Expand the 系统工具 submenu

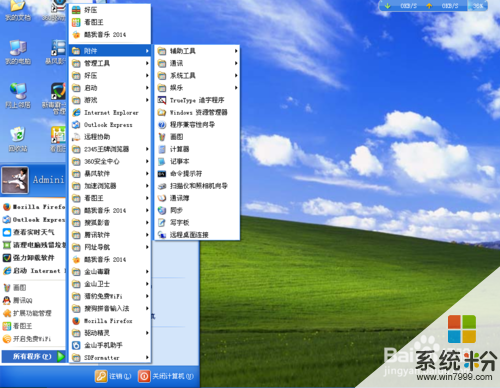point(197,76)
